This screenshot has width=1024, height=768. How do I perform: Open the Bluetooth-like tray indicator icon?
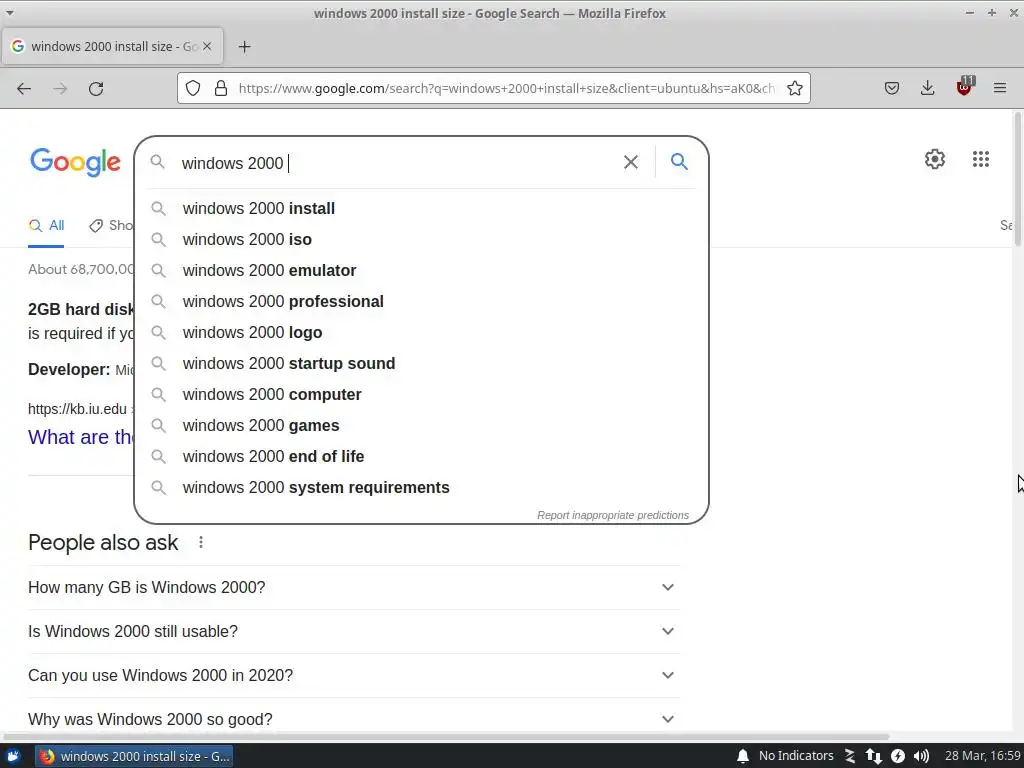850,756
